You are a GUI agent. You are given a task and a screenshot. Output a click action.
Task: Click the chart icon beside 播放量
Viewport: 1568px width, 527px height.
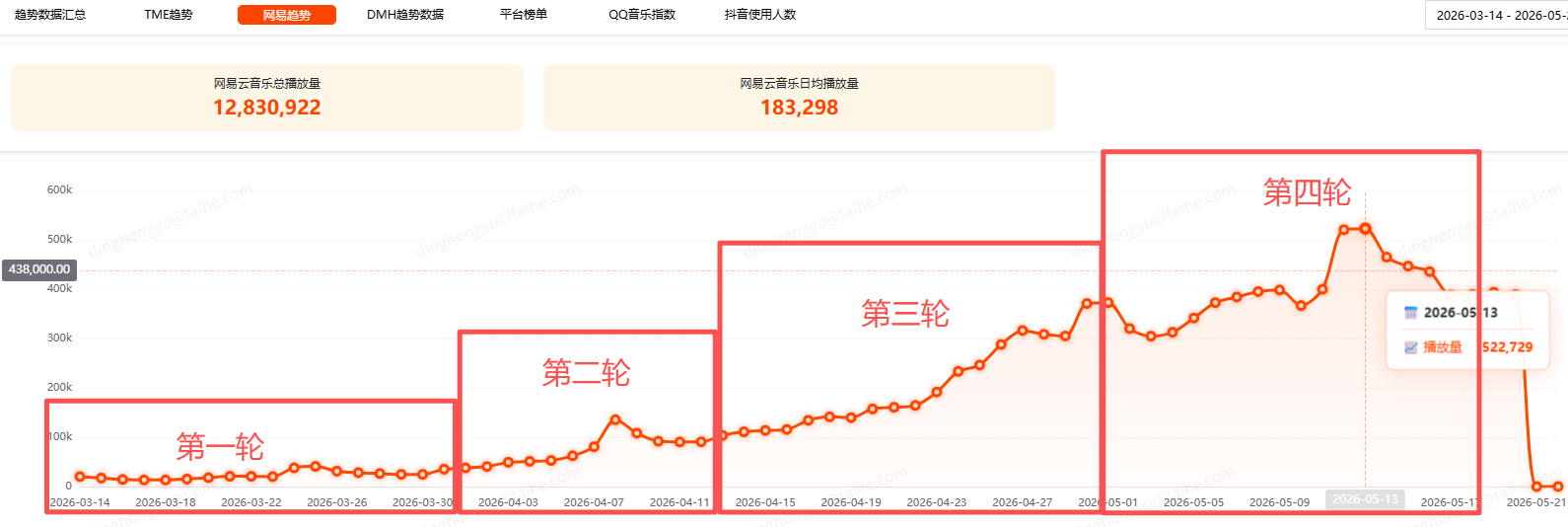1410,347
